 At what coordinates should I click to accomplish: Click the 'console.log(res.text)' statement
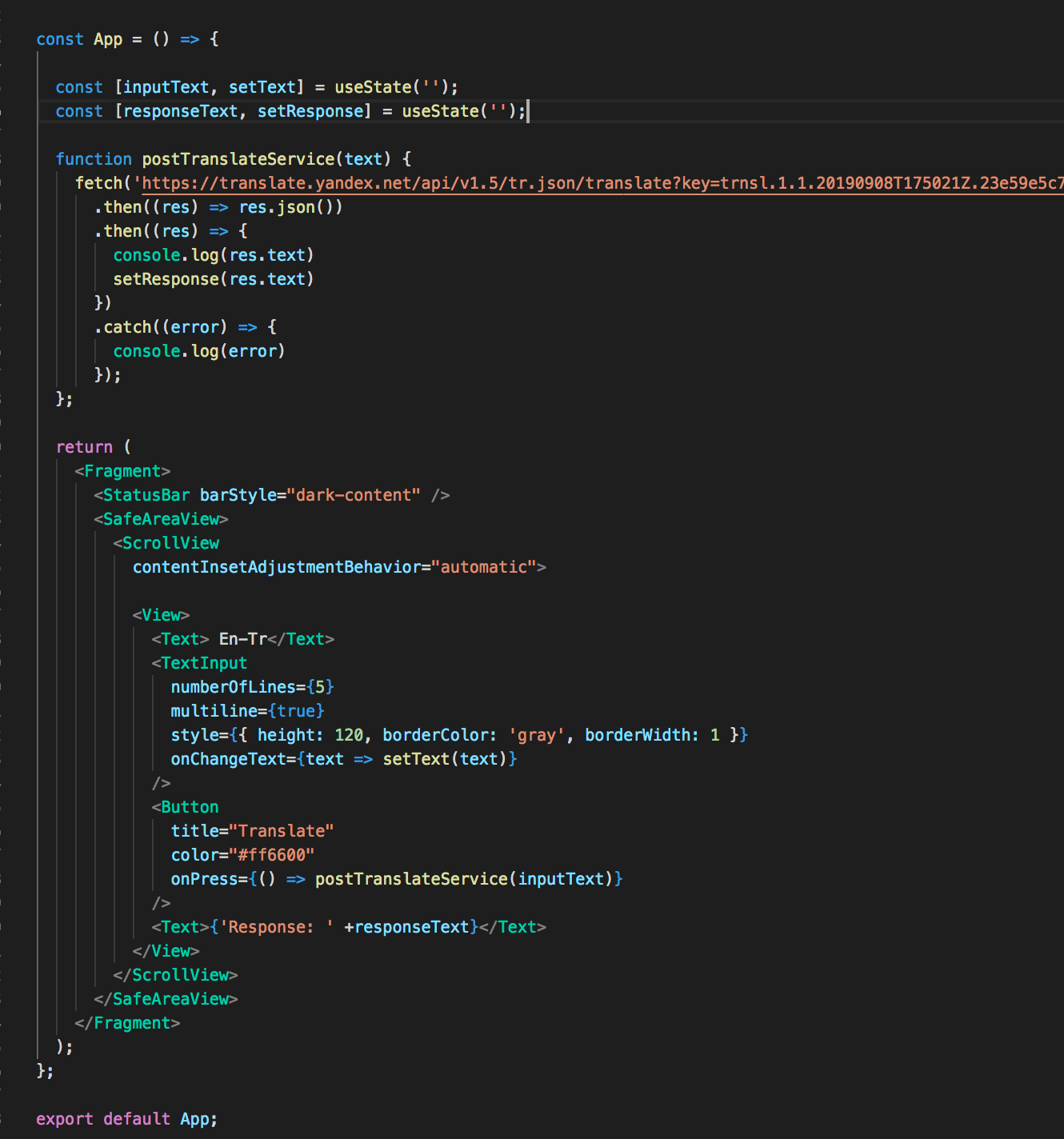214,255
